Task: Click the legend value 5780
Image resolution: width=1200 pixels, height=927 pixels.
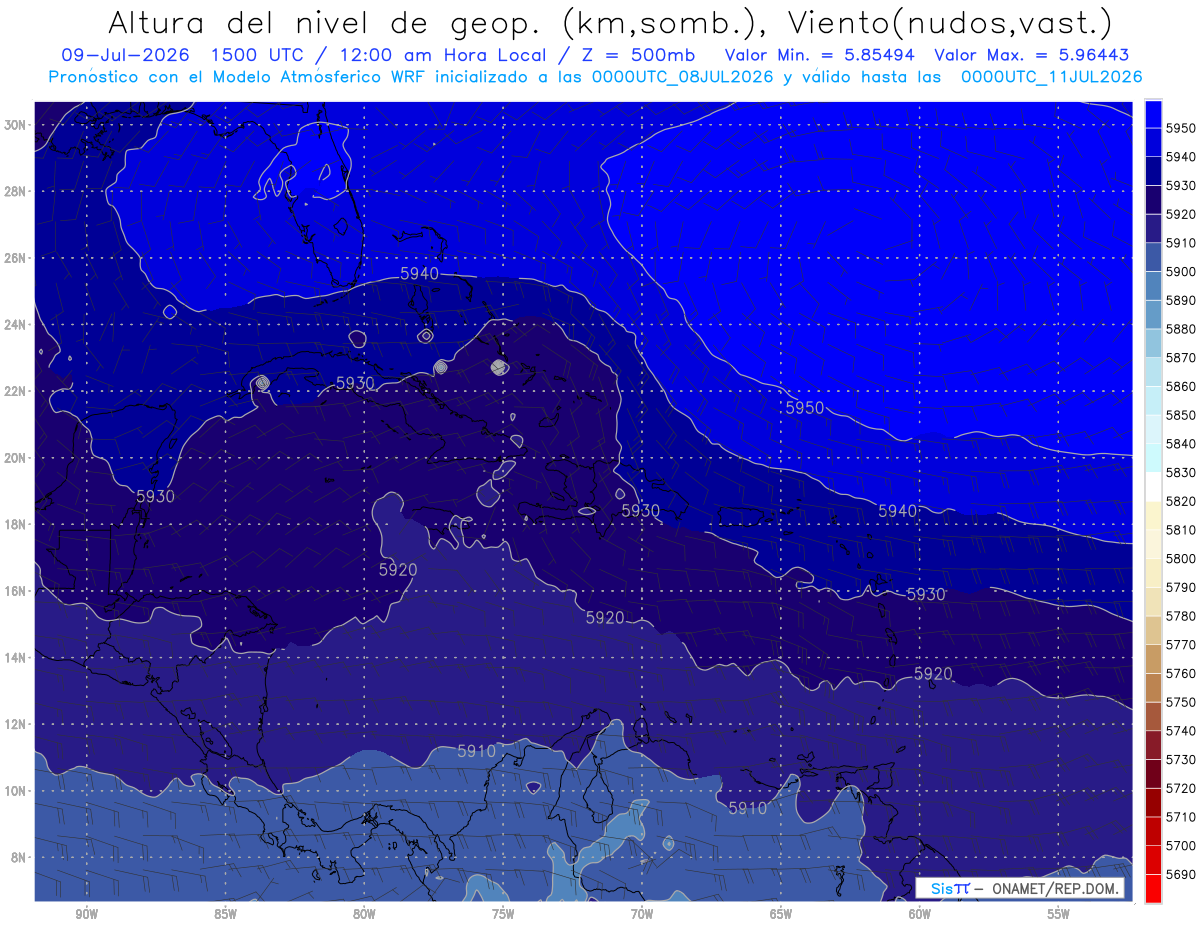Action: [x=1180, y=616]
